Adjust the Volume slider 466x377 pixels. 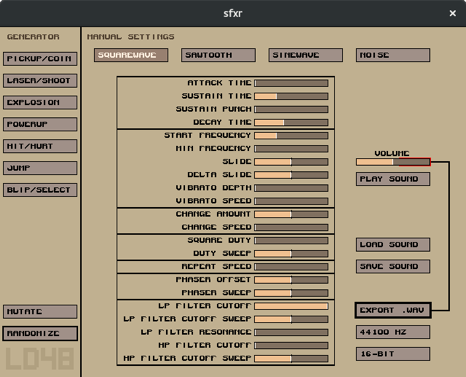[393, 162]
